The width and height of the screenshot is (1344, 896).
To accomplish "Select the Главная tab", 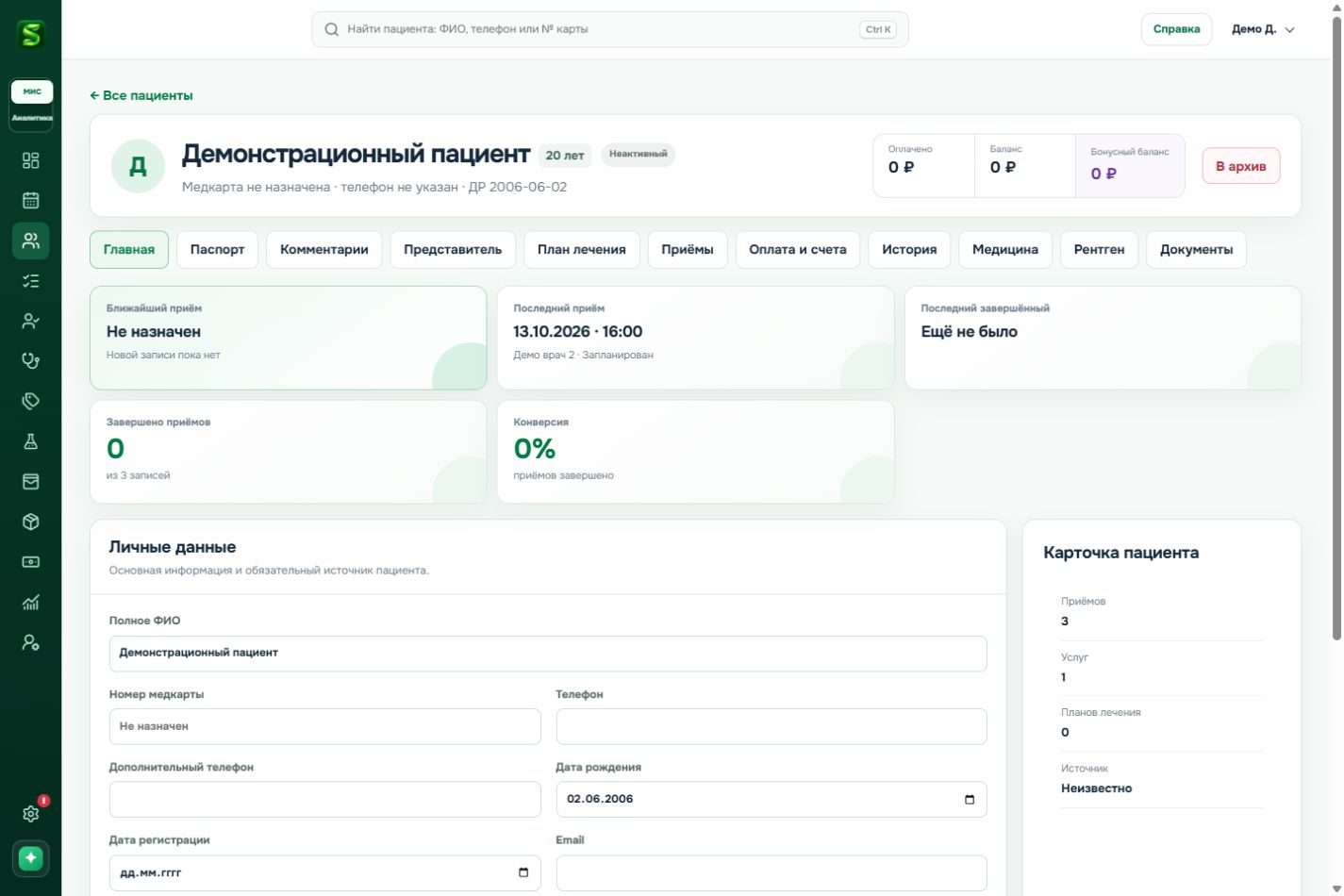I will pos(129,249).
